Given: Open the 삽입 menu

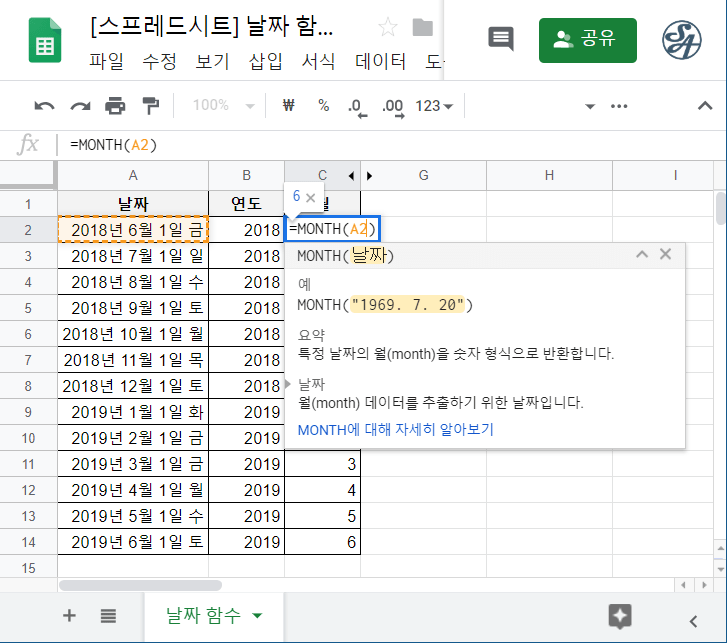Looking at the screenshot, I should 267,62.
